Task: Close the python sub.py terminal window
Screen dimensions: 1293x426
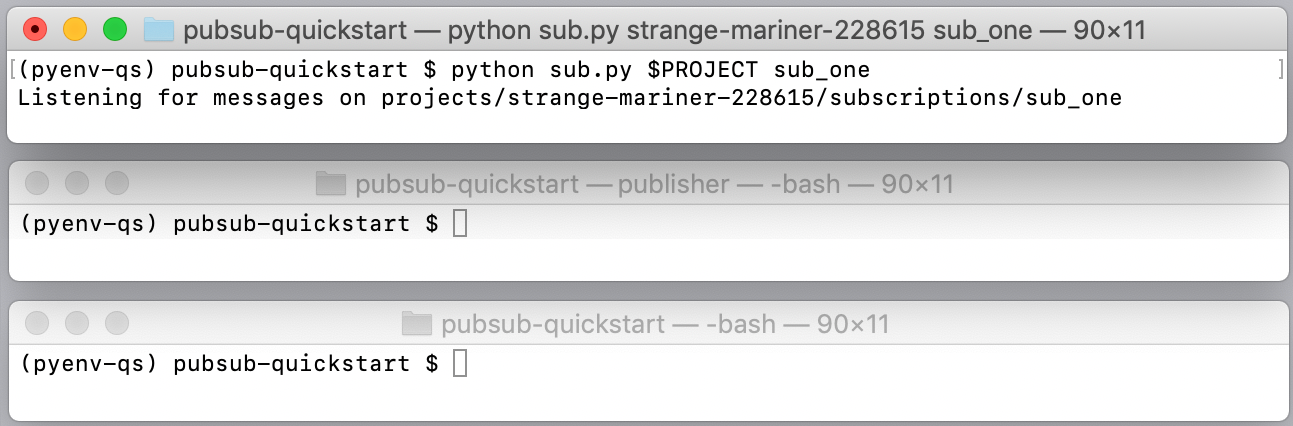Action: (35, 30)
